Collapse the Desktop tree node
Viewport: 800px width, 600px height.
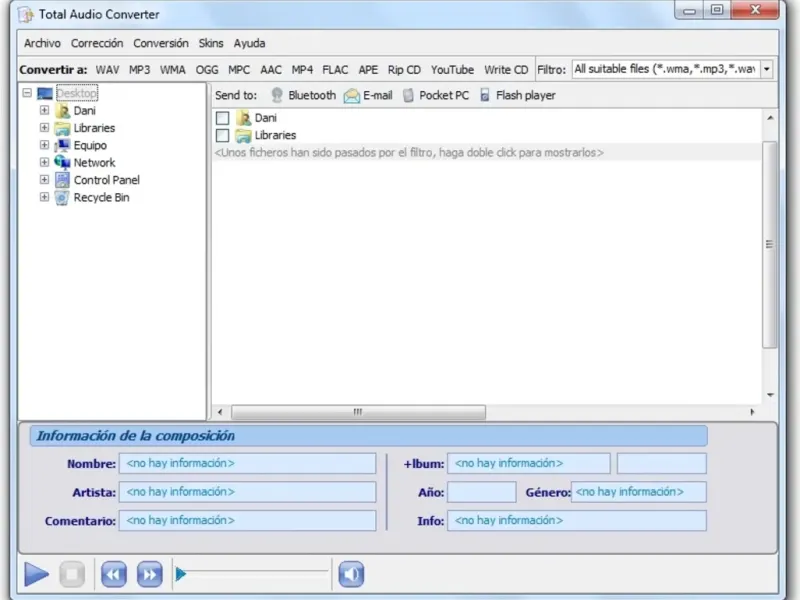pyautogui.click(x=27, y=93)
